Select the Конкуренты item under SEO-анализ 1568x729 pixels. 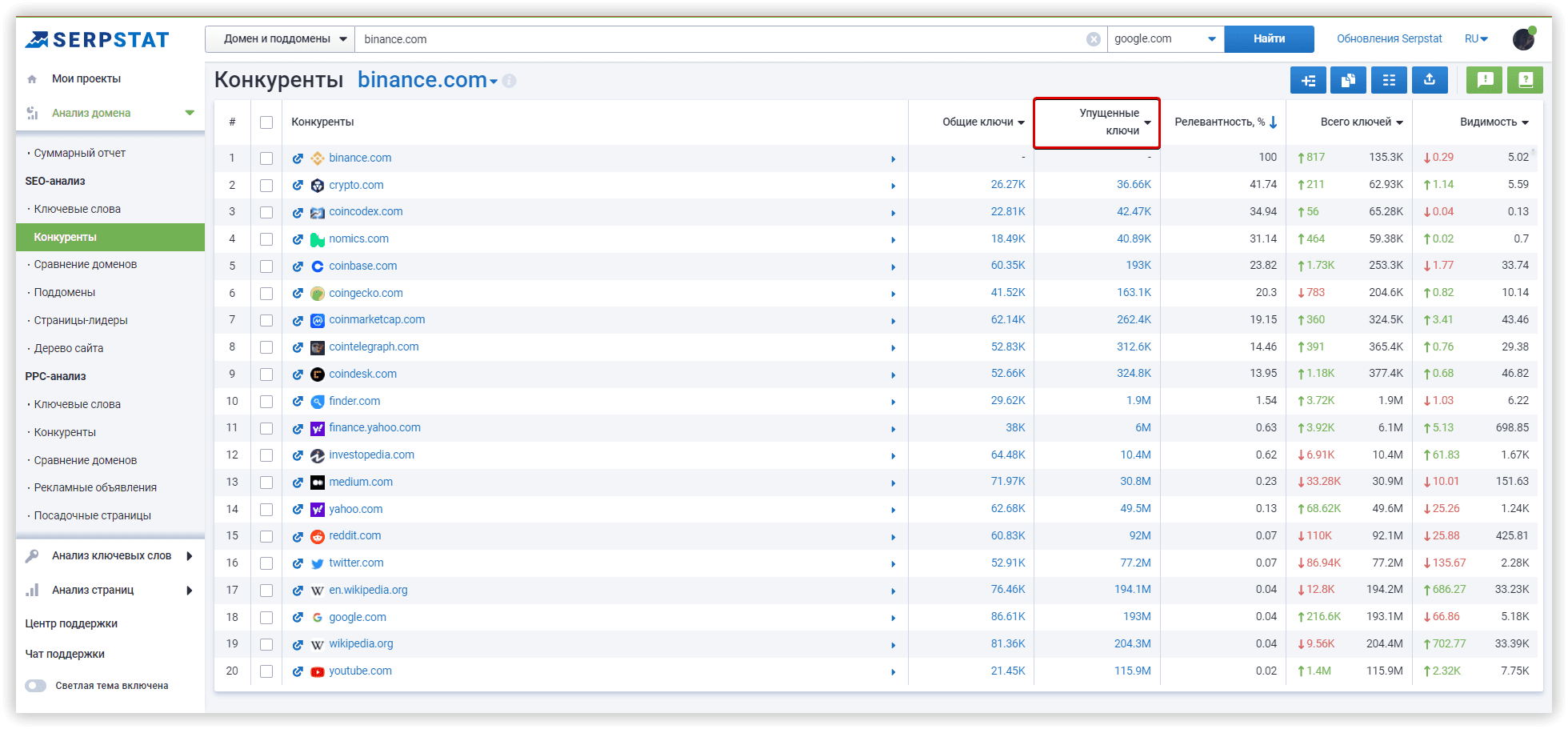click(x=110, y=237)
